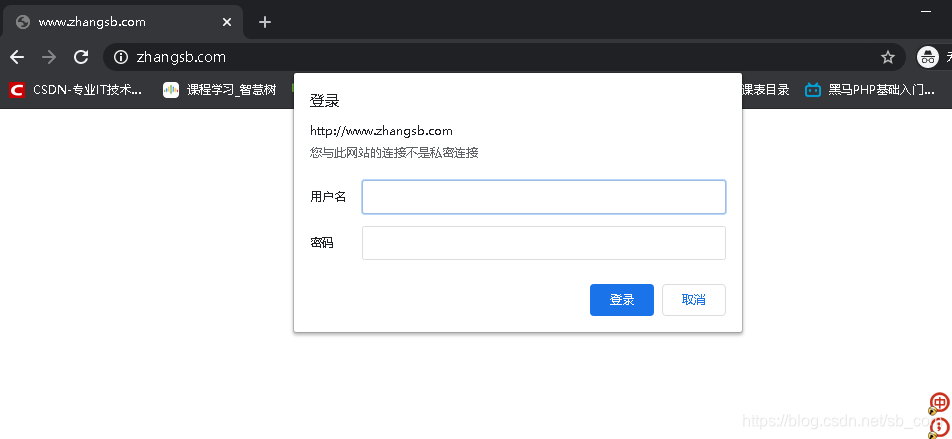Select the www.zhangsb.com tab

pyautogui.click(x=123, y=22)
